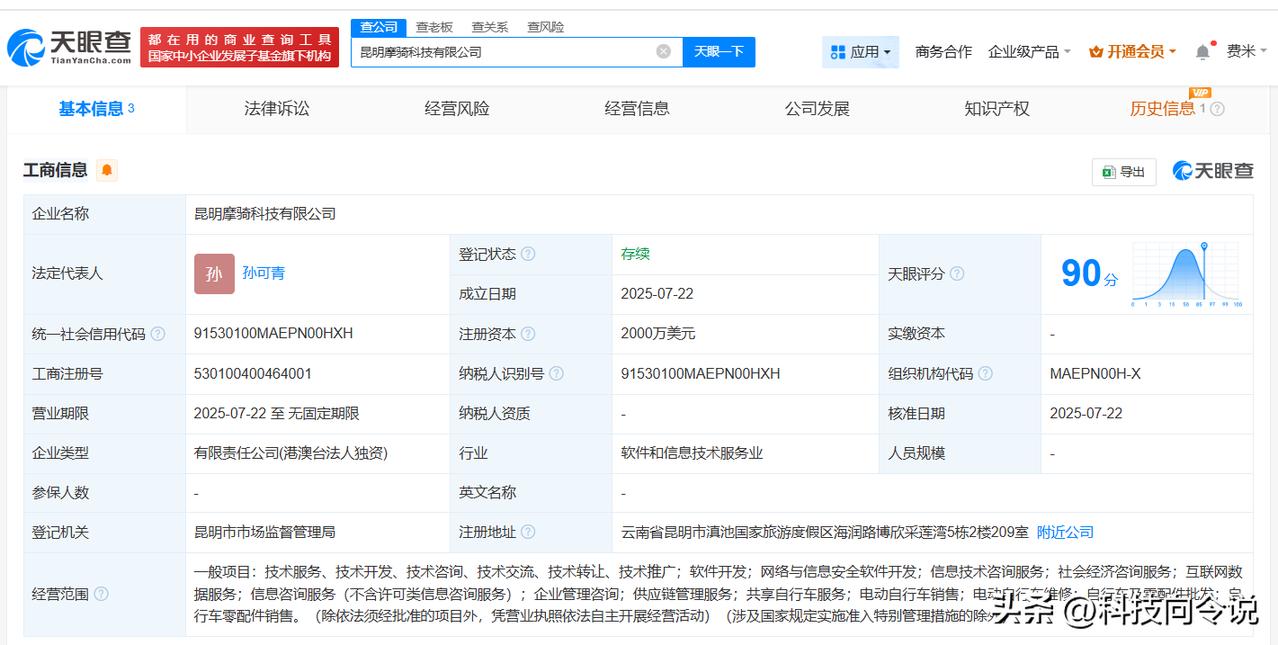The height and width of the screenshot is (645, 1278).
Task: Click the 导出 export button
Action: (1124, 172)
